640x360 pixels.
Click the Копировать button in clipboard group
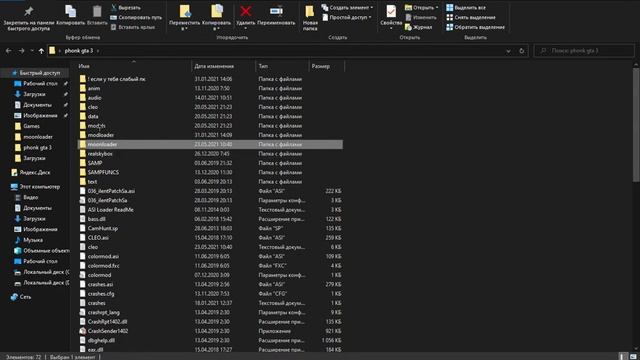click(71, 16)
